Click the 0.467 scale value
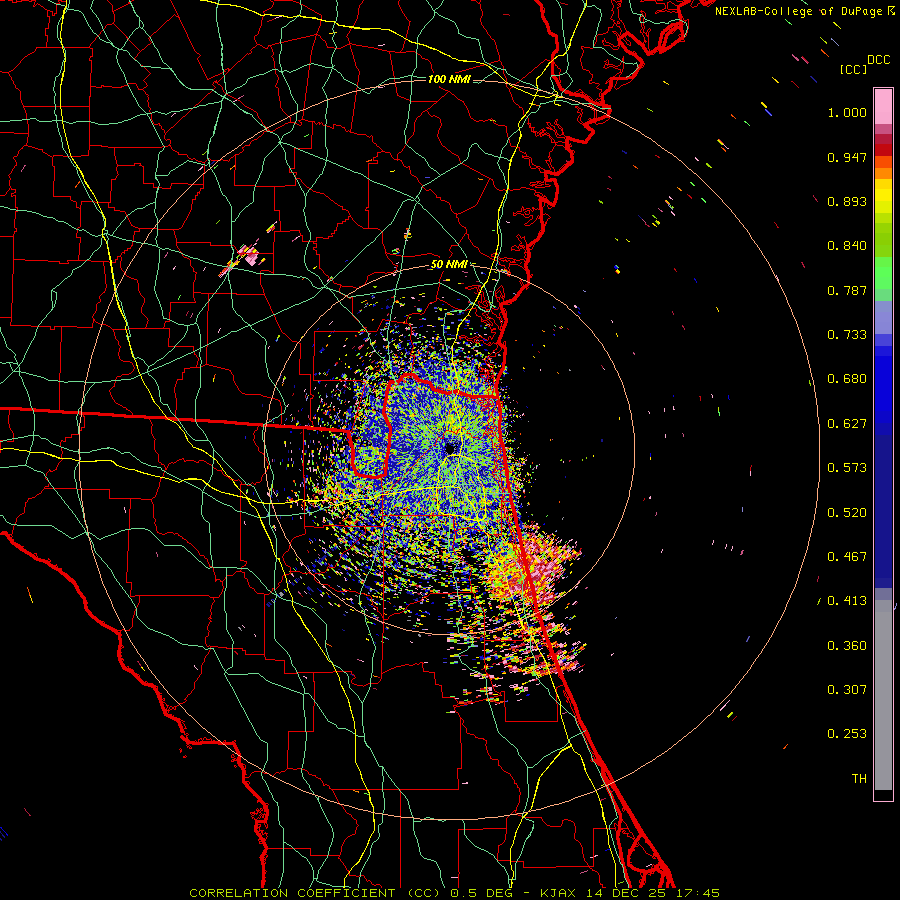The image size is (900, 900). point(847,557)
